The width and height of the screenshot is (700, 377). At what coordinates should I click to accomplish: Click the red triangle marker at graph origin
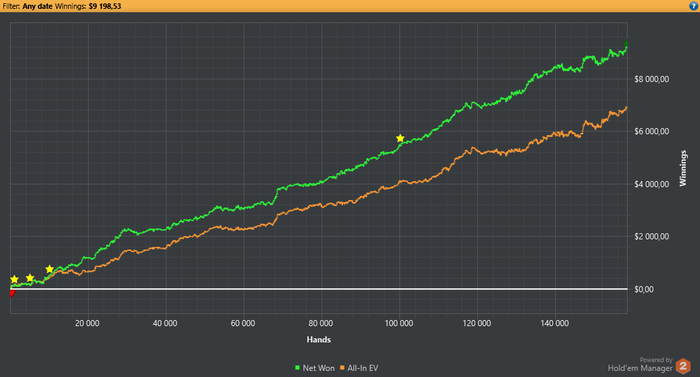coord(12,293)
